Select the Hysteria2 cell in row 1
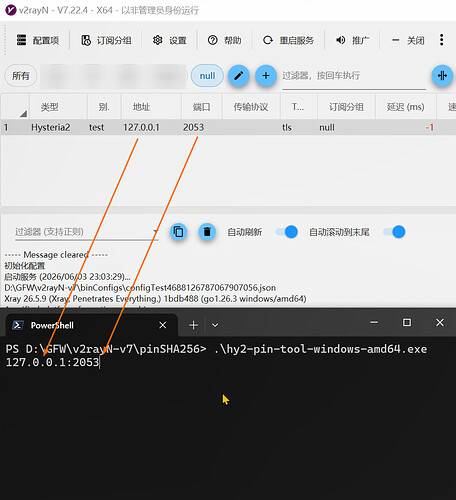This screenshot has height=500, width=456. (x=51, y=127)
